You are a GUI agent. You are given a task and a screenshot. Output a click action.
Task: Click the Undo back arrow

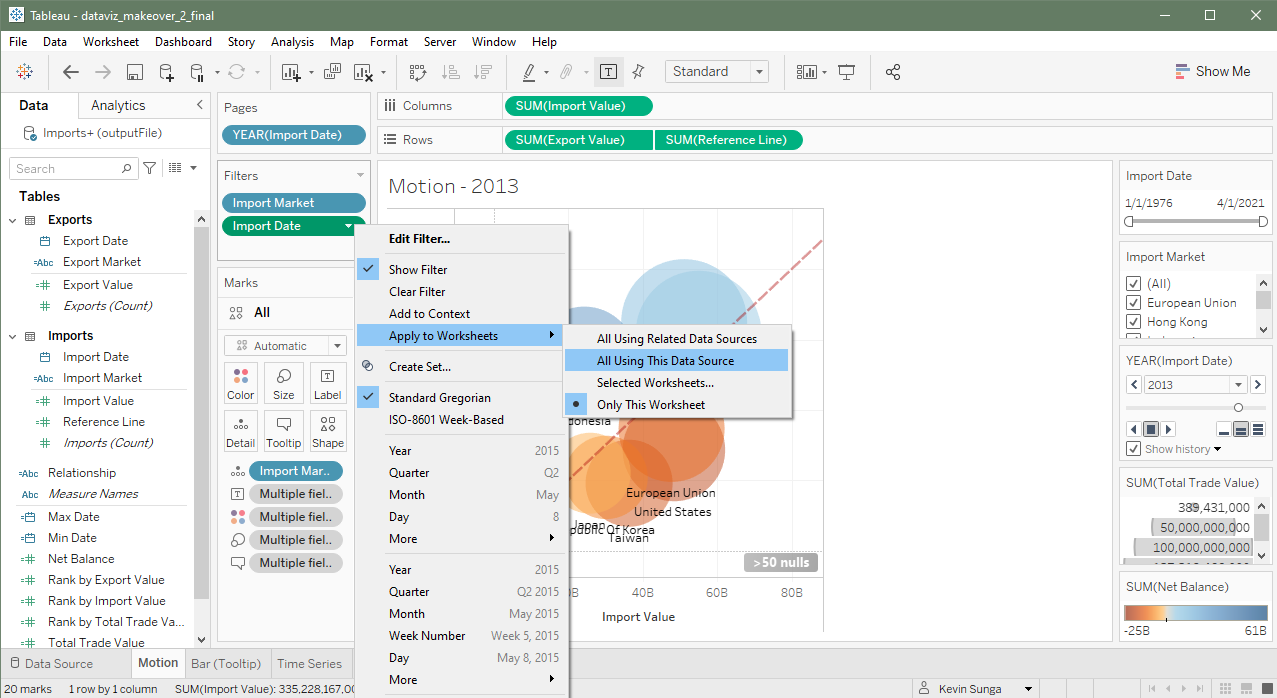pos(71,72)
